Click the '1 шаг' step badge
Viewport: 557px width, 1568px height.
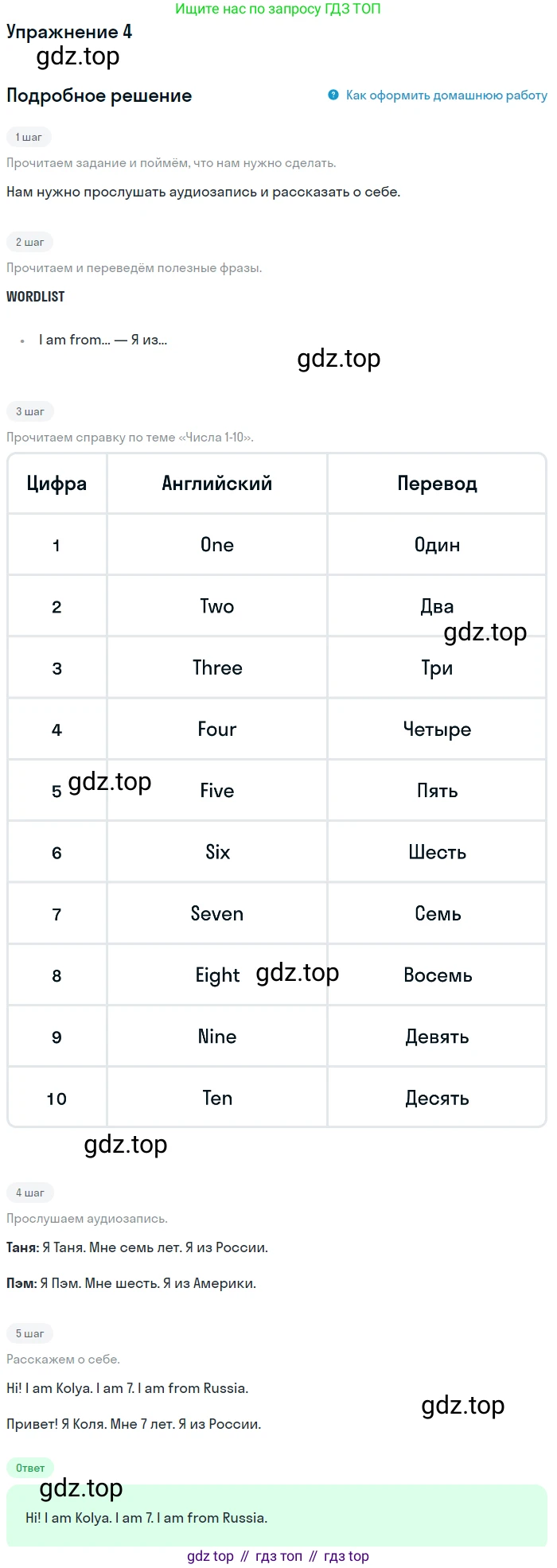tap(29, 137)
